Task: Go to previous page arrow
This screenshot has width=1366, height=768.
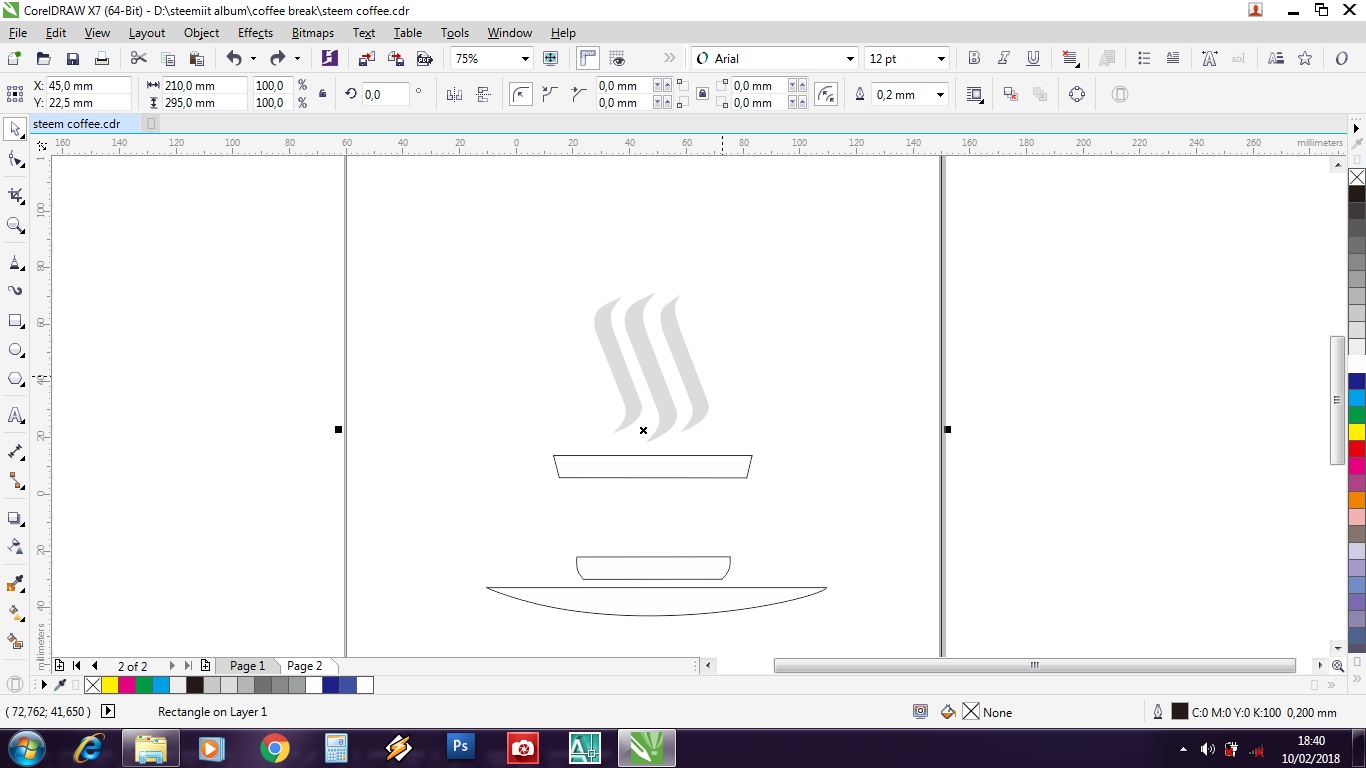Action: pyautogui.click(x=95, y=666)
